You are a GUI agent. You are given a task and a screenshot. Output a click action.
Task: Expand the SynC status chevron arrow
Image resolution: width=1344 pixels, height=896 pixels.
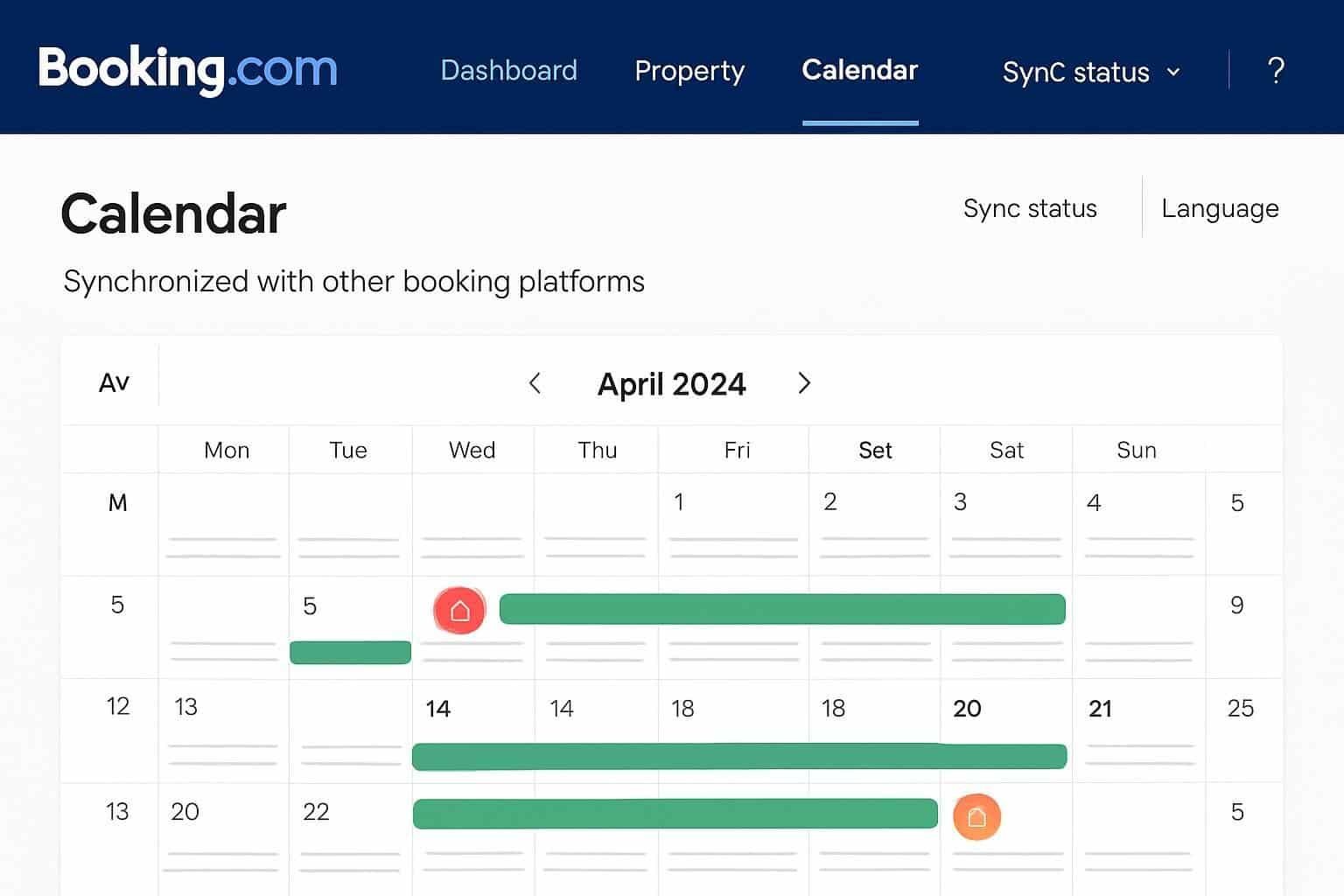coord(1173,73)
